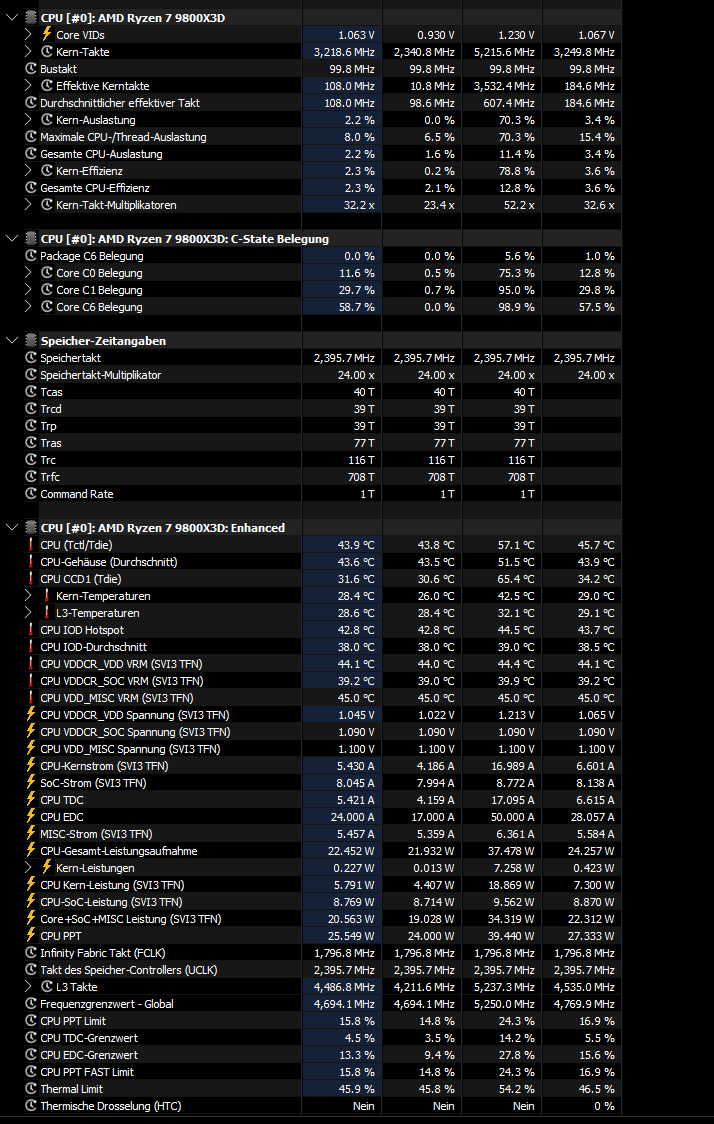Click the chip icon of the C-State Belegung header
The height and width of the screenshot is (1124, 714).
30,239
